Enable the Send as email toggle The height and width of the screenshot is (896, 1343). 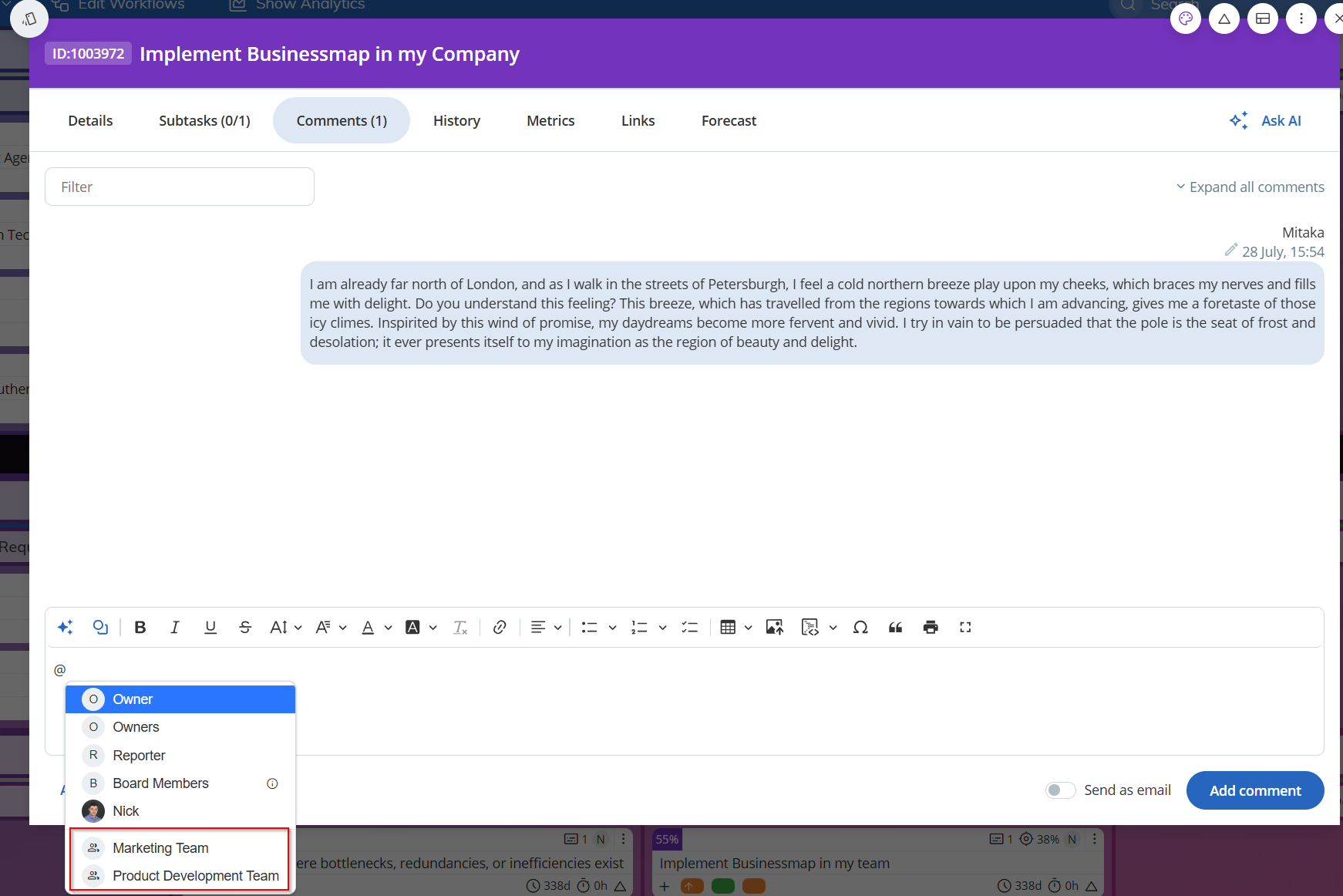pyautogui.click(x=1060, y=790)
